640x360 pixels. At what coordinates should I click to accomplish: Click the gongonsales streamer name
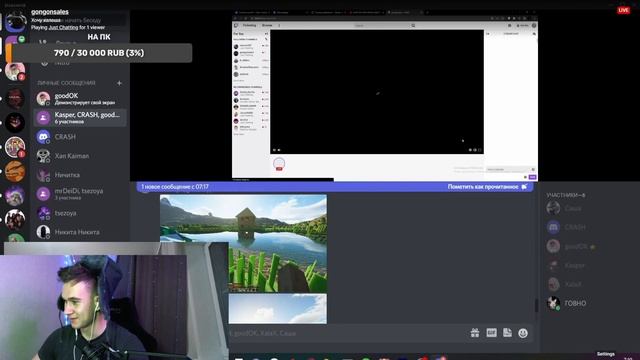[50, 12]
